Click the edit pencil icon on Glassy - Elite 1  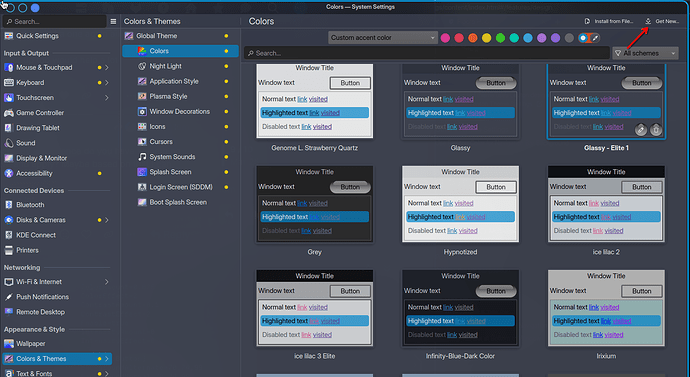click(x=641, y=129)
